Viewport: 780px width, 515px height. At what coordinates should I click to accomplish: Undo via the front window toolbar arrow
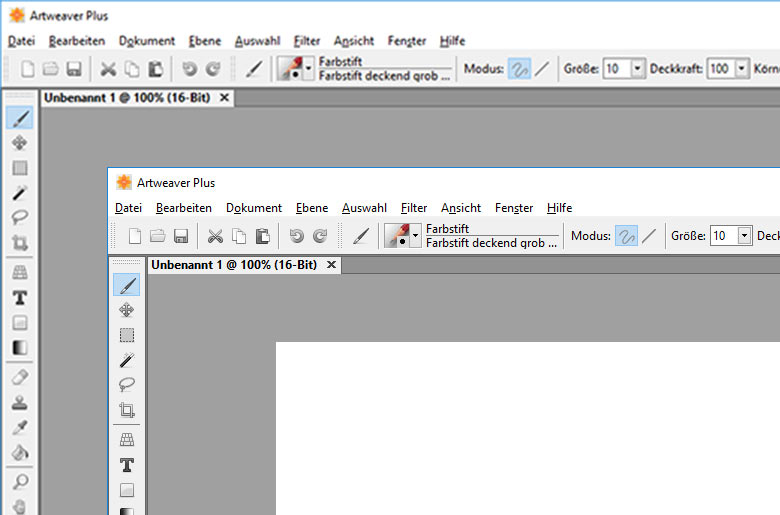(x=296, y=236)
